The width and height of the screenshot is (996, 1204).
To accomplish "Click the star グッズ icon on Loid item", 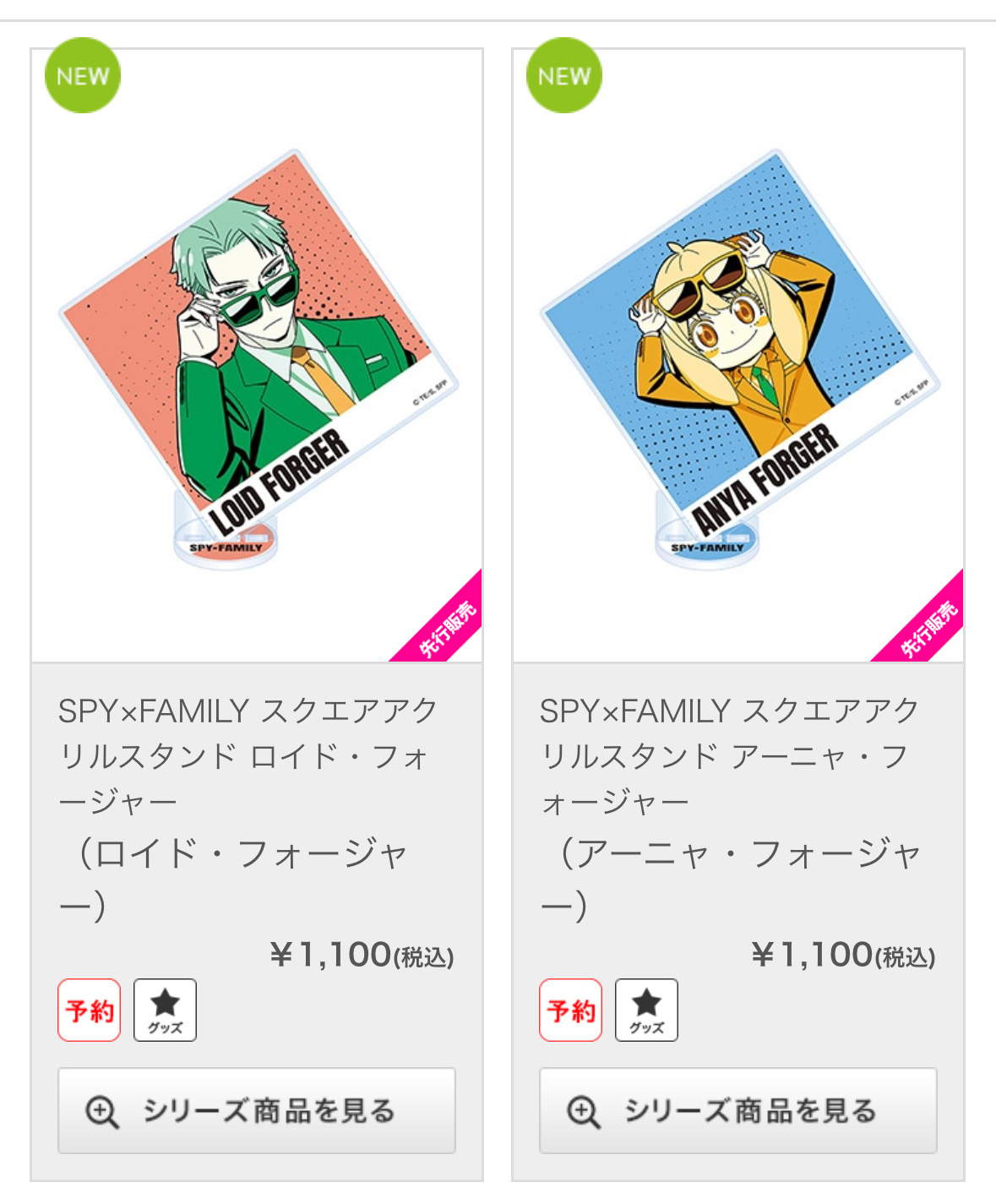I will tap(165, 1010).
